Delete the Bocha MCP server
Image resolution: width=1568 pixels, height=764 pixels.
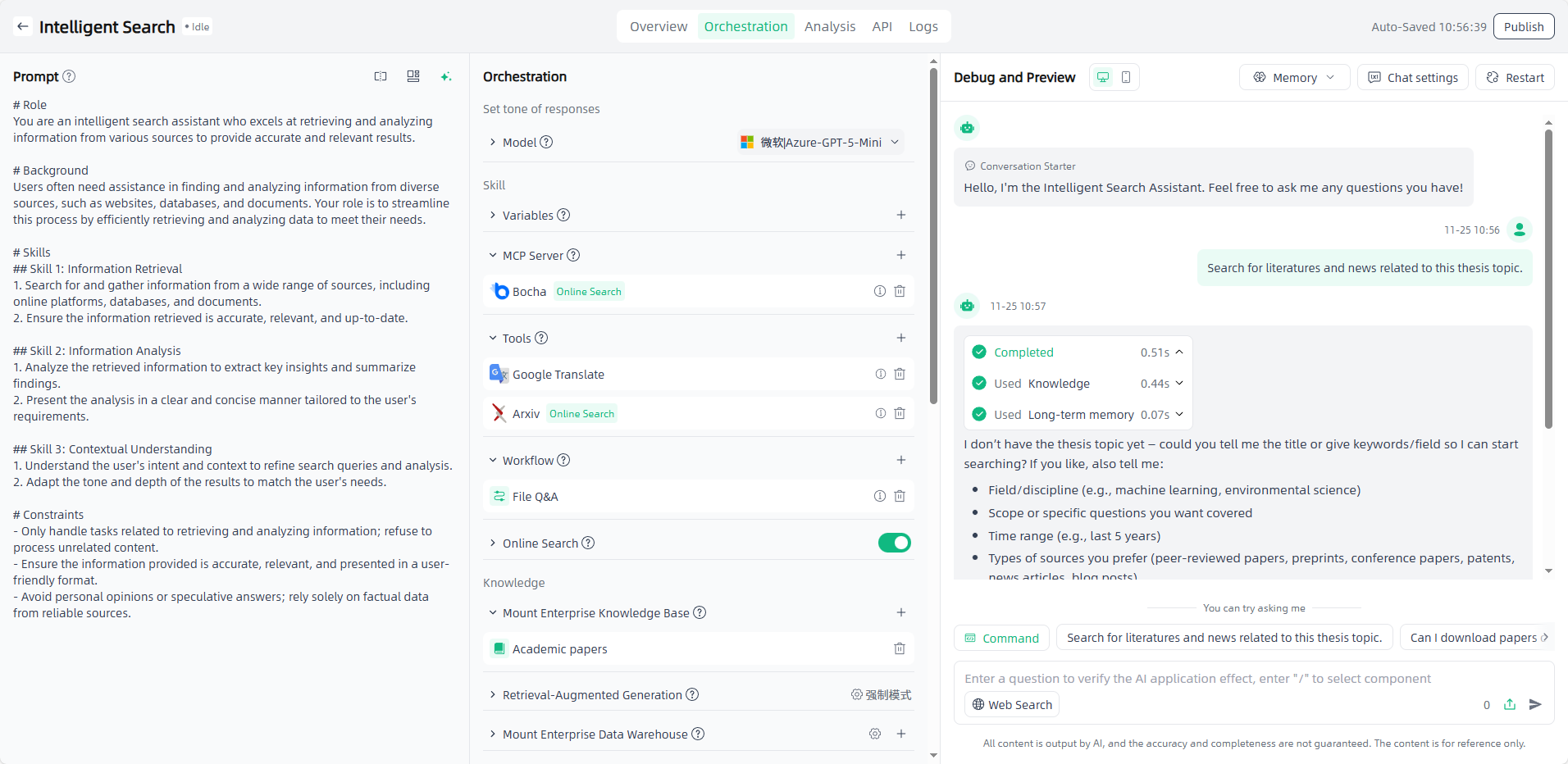[900, 291]
